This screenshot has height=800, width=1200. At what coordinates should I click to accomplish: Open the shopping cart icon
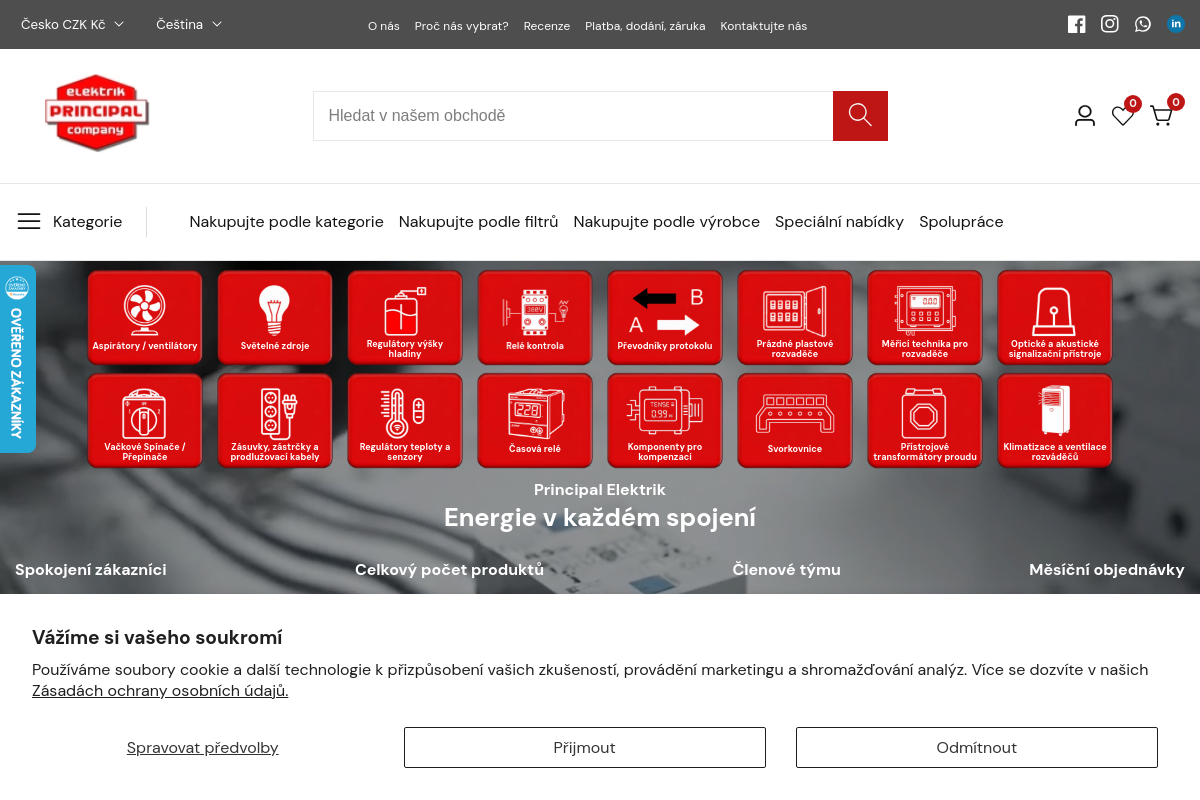(x=1161, y=116)
